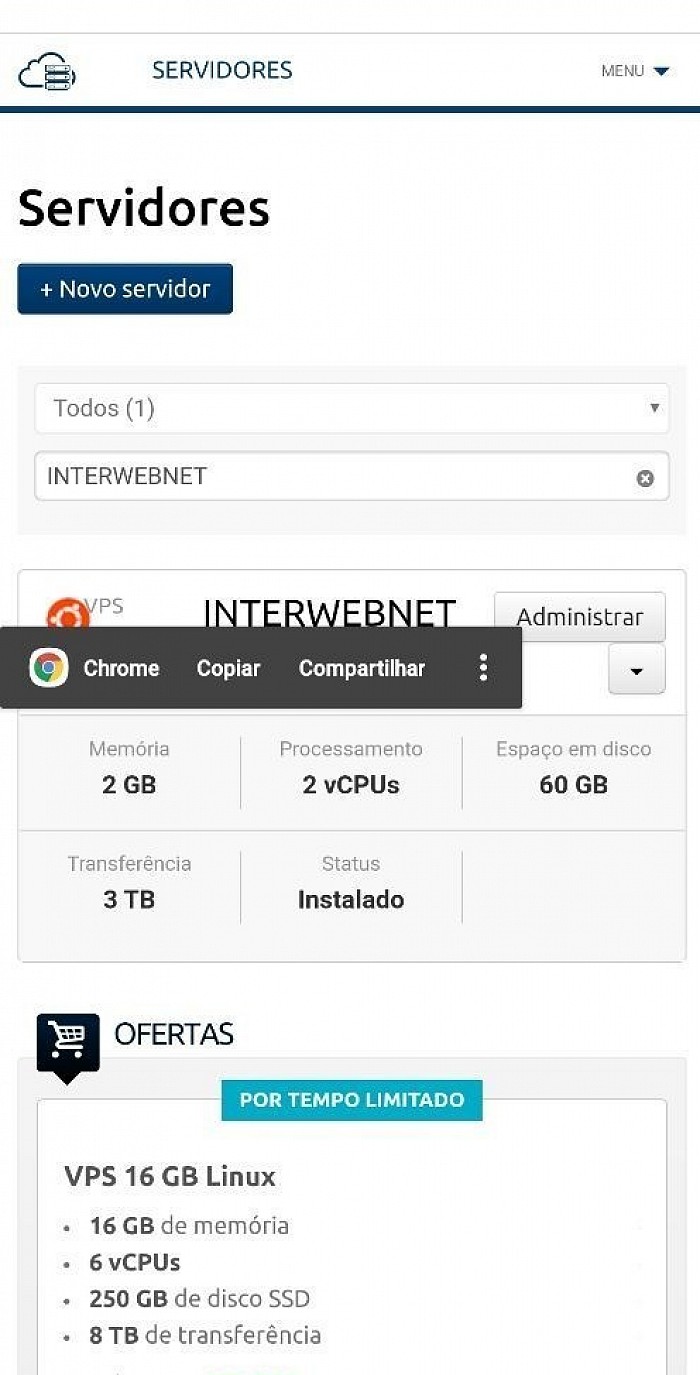Click the POR TEMPO LIMITADO badge

click(x=352, y=1100)
